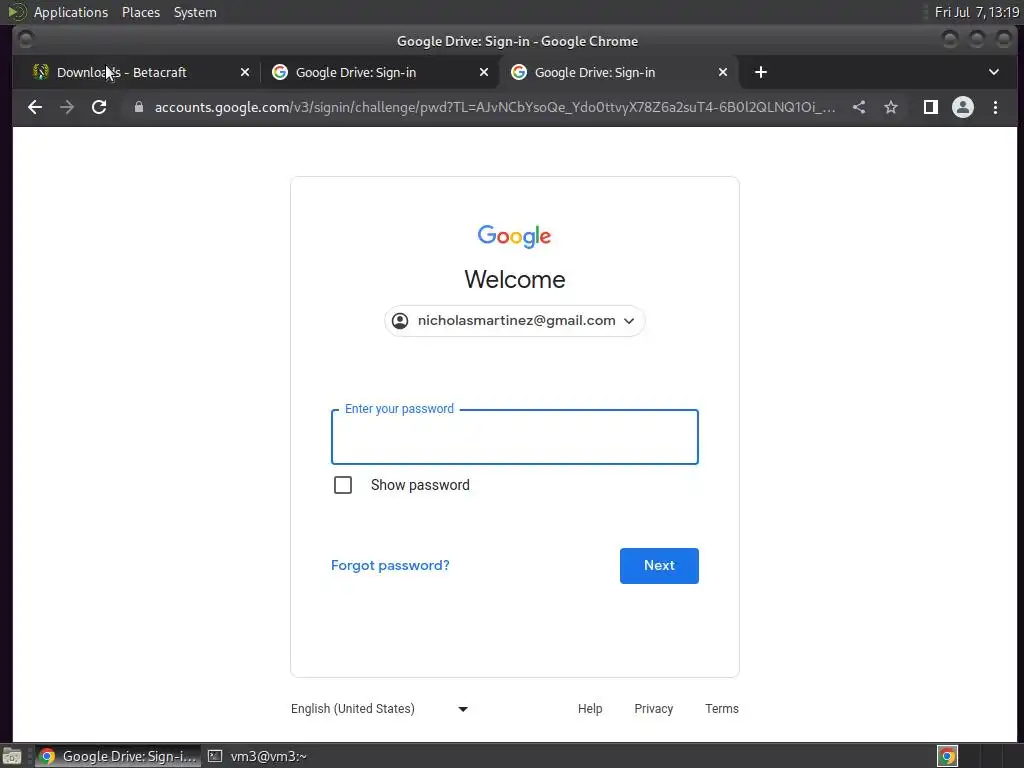
Task: Click the Welcome heading
Action: pyautogui.click(x=515, y=280)
